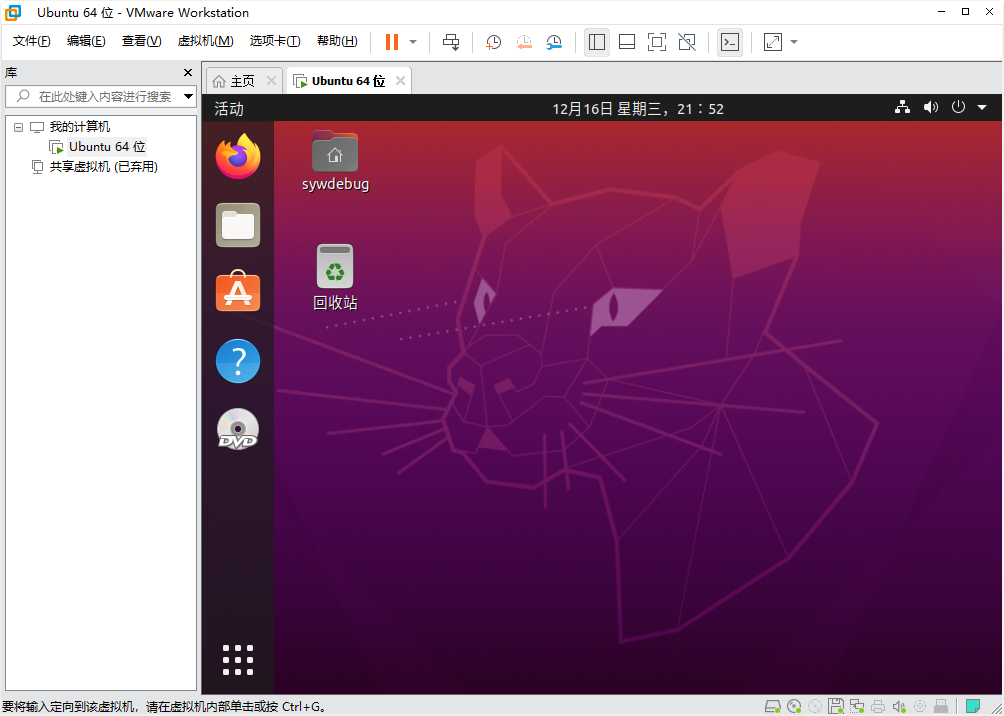Click the network adapter status icon
The image size is (1004, 716).
pyautogui.click(x=857, y=706)
